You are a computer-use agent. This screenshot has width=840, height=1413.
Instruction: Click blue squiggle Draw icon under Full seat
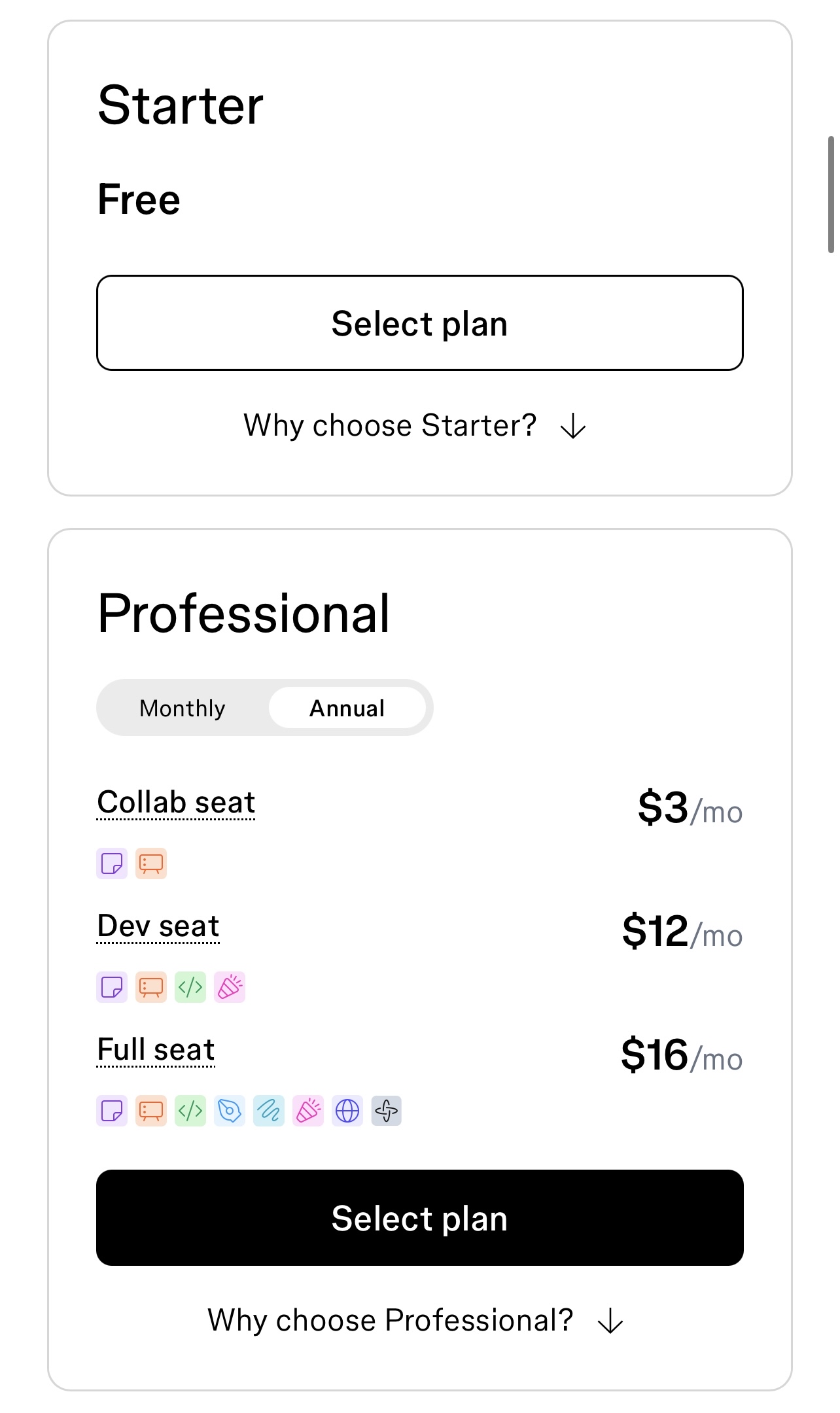pyautogui.click(x=269, y=1111)
